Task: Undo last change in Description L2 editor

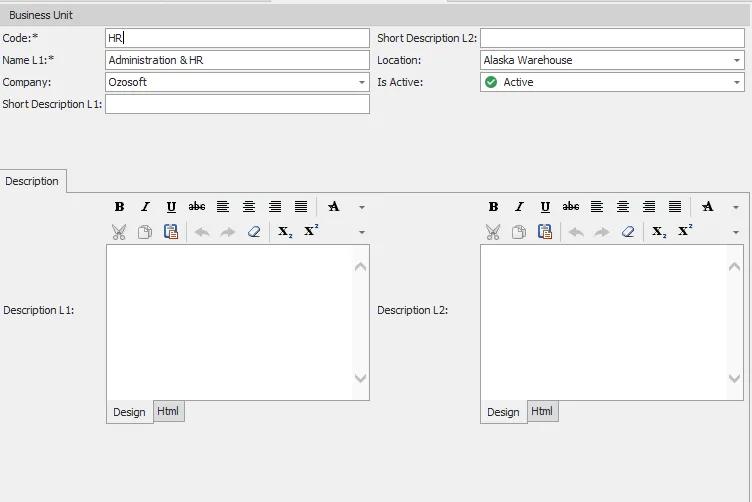Action: 576,233
